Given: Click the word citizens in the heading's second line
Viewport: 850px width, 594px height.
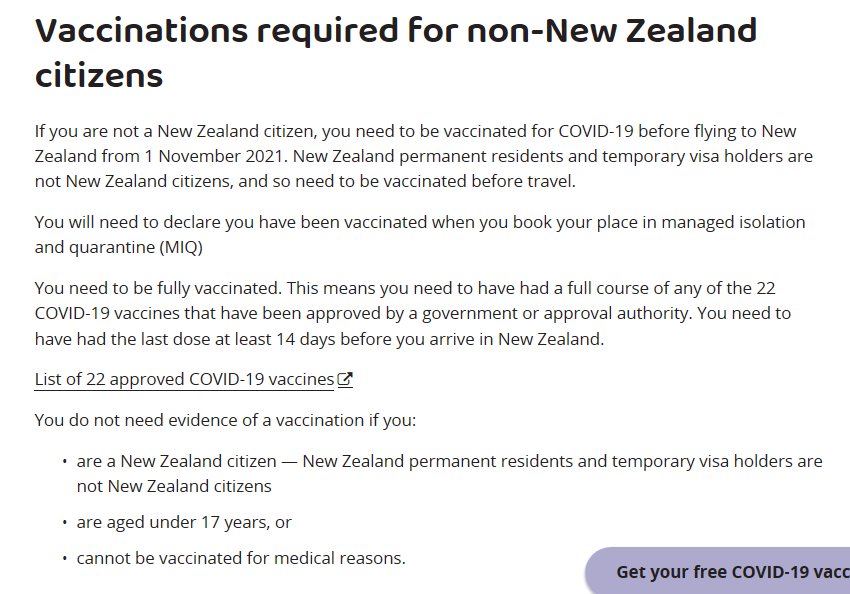Looking at the screenshot, I should coord(99,75).
